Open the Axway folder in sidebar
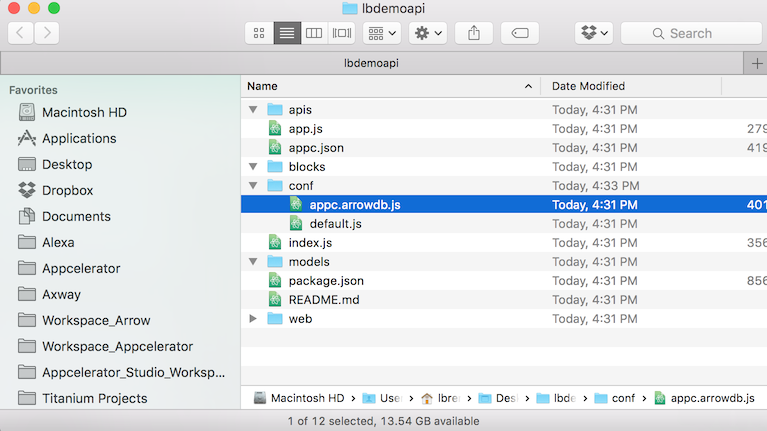Image resolution: width=767 pixels, height=431 pixels. point(49,294)
